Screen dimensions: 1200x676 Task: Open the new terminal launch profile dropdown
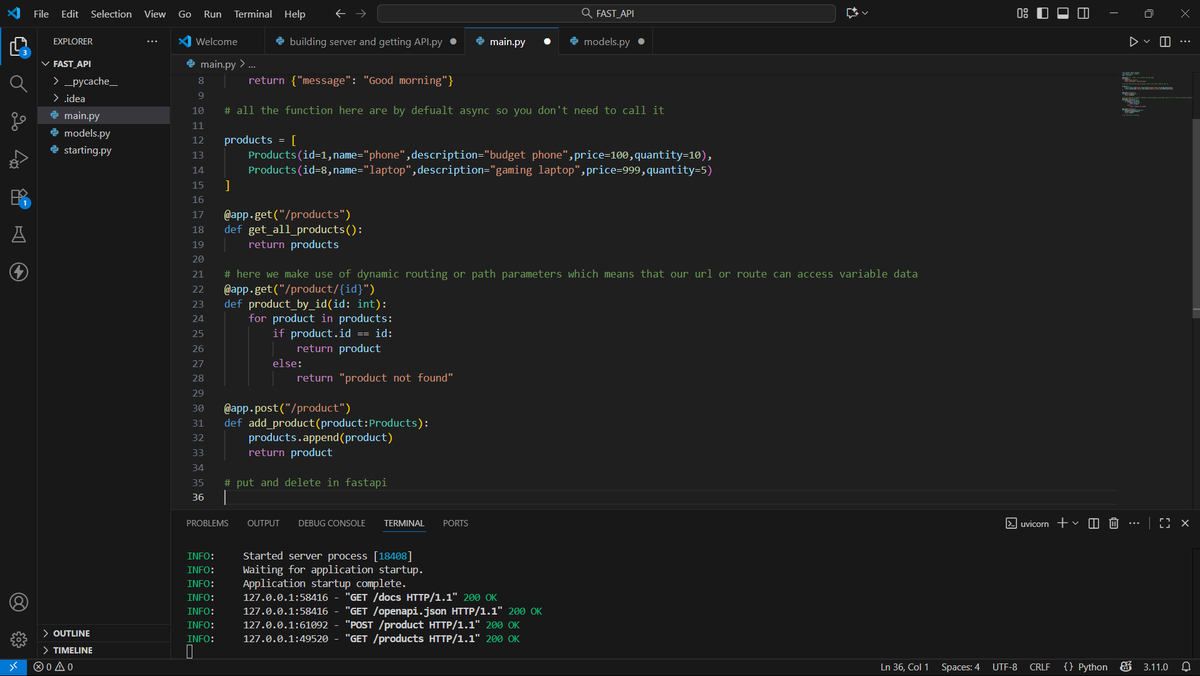(x=1076, y=523)
